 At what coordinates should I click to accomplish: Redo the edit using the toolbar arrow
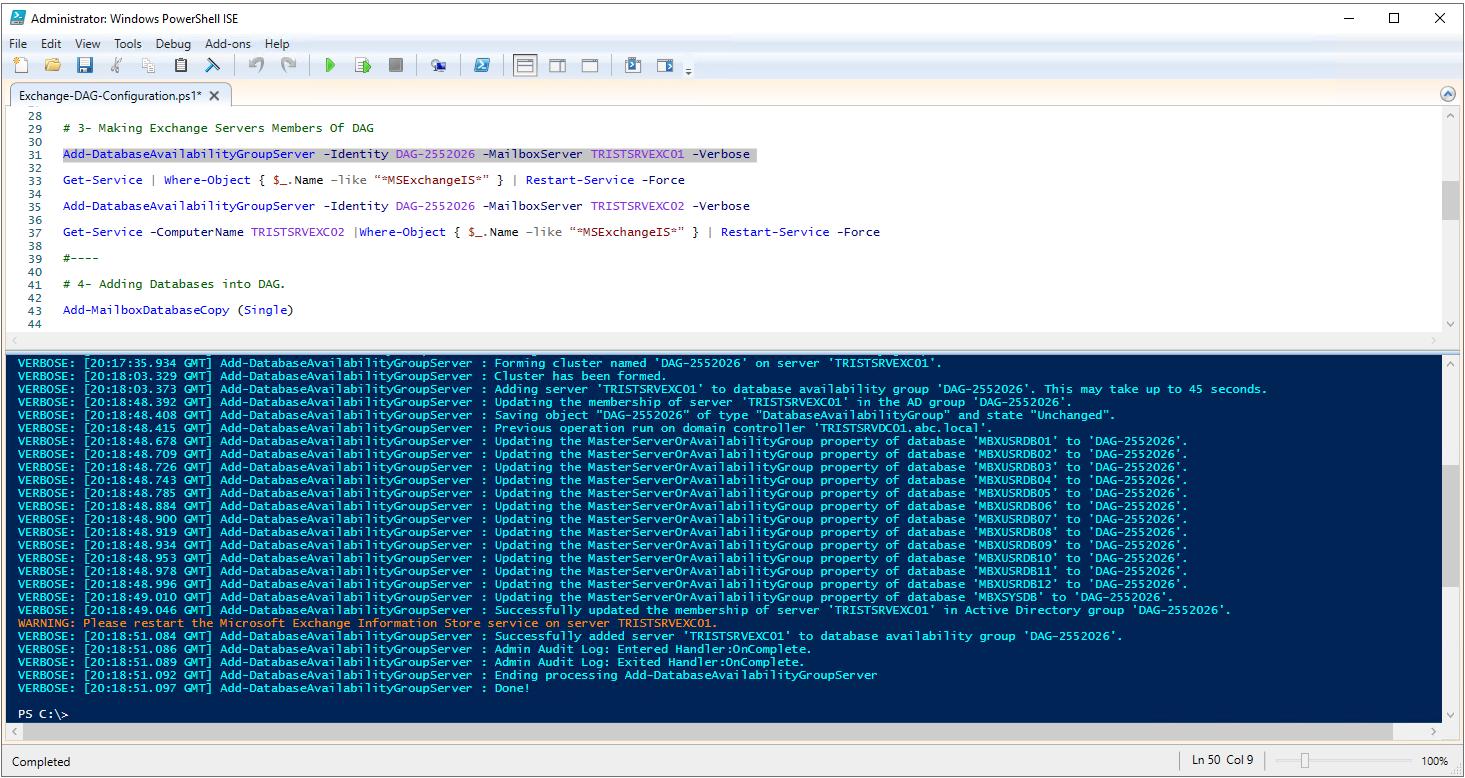(288, 66)
